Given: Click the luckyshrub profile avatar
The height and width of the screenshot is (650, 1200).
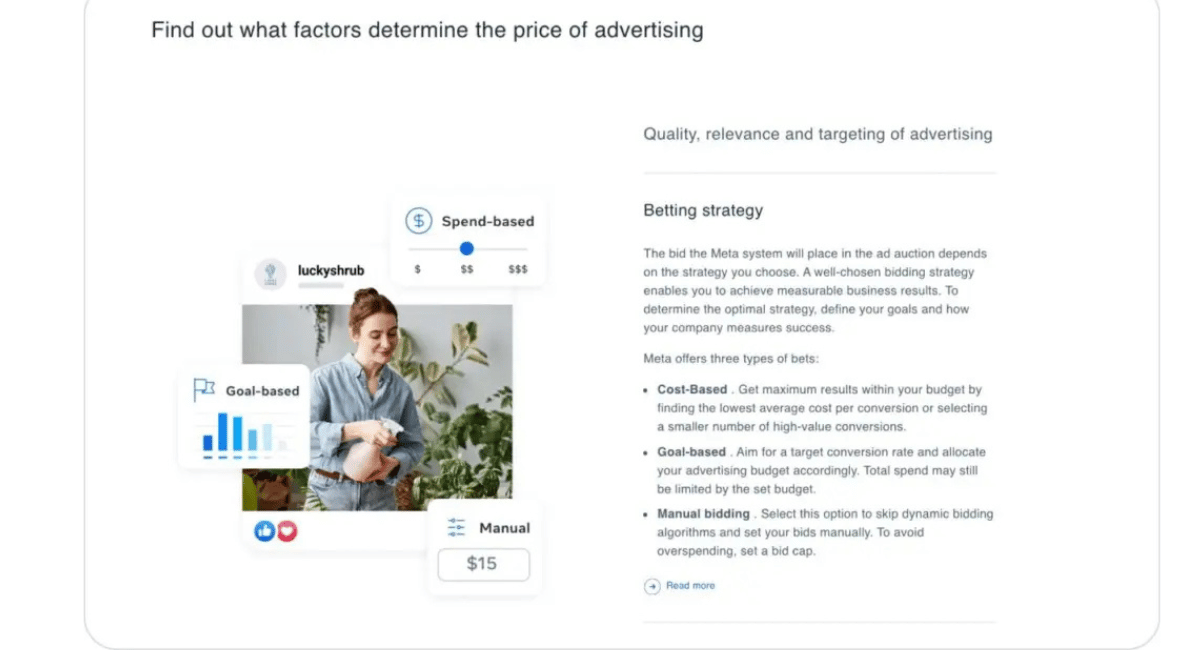Looking at the screenshot, I should coord(270,274).
